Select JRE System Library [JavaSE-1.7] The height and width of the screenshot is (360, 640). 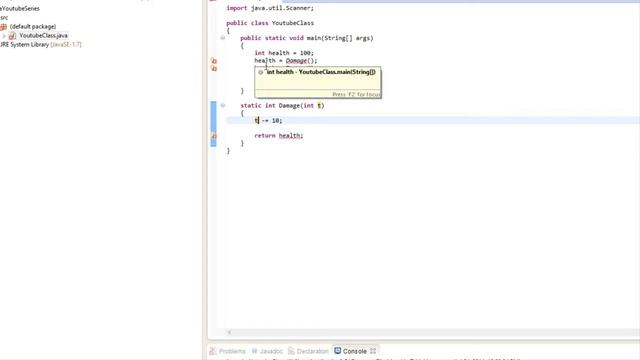coord(41,44)
